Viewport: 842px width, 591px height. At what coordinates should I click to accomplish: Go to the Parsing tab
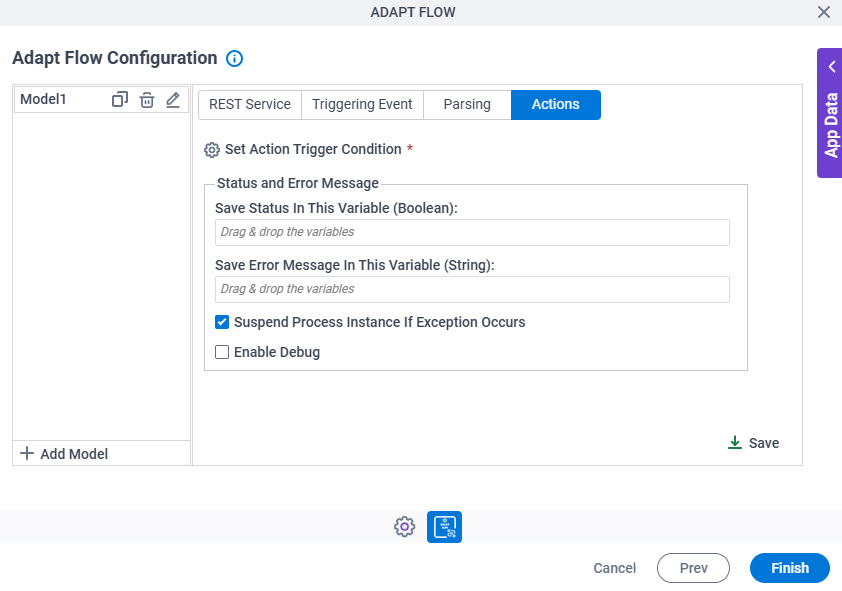click(467, 104)
